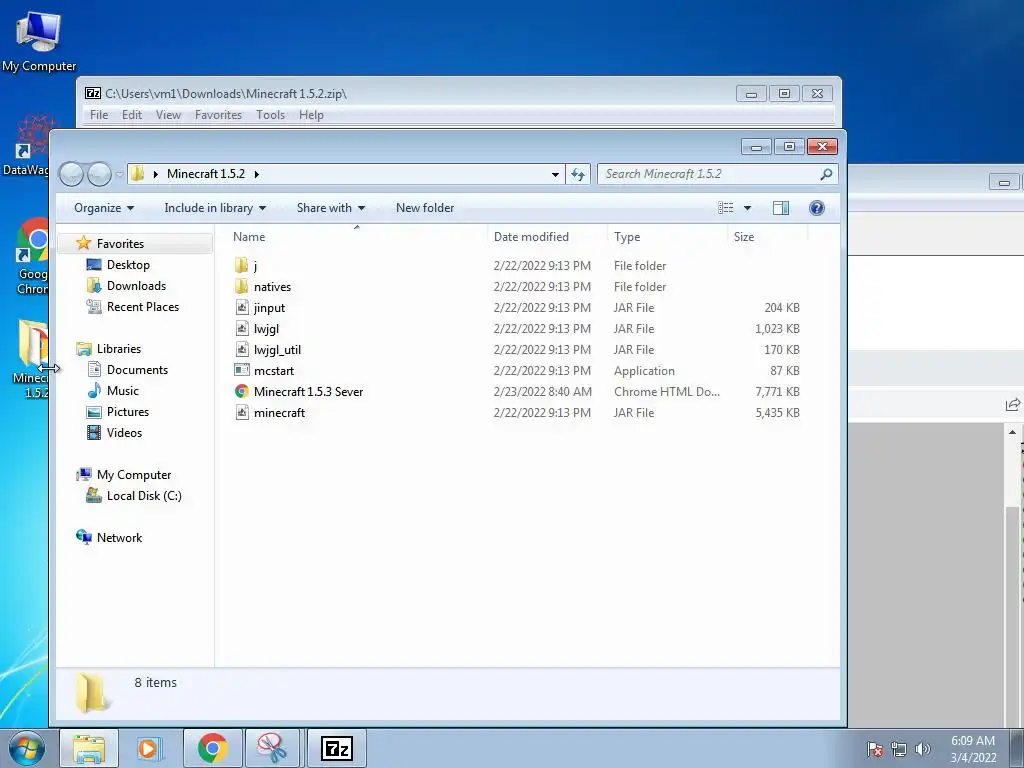Open 7-Zip from taskbar
This screenshot has height=768, width=1024.
(337, 748)
